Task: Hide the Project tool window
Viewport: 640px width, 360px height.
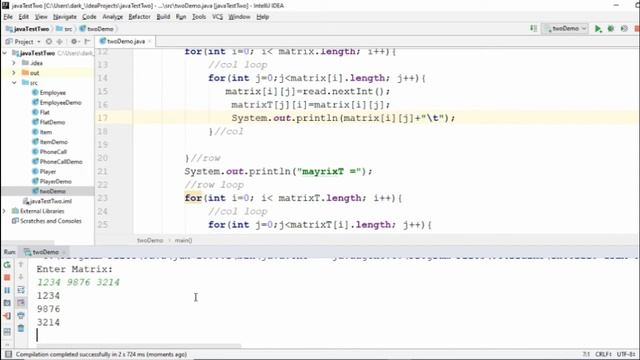Action: [x=87, y=42]
